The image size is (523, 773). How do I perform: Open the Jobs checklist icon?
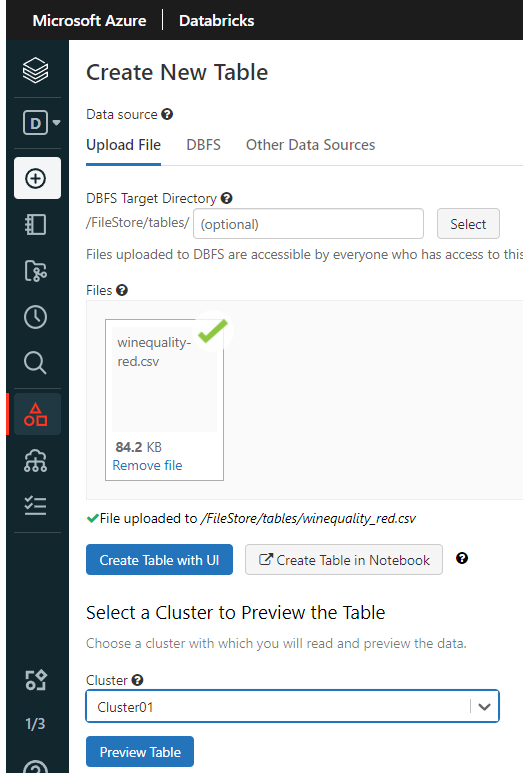(x=35, y=506)
